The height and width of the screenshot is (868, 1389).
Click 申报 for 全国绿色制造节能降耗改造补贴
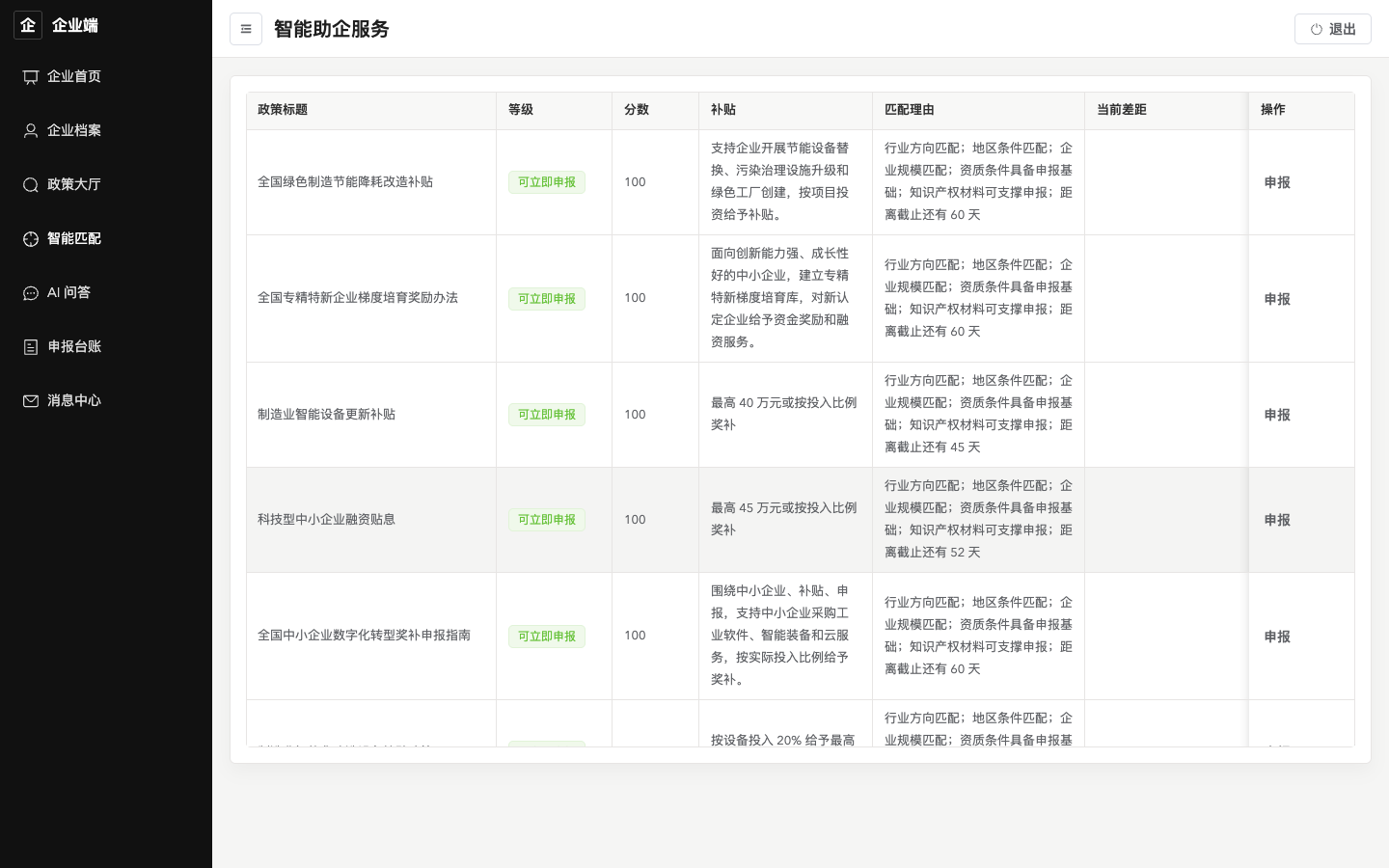pos(1277,182)
